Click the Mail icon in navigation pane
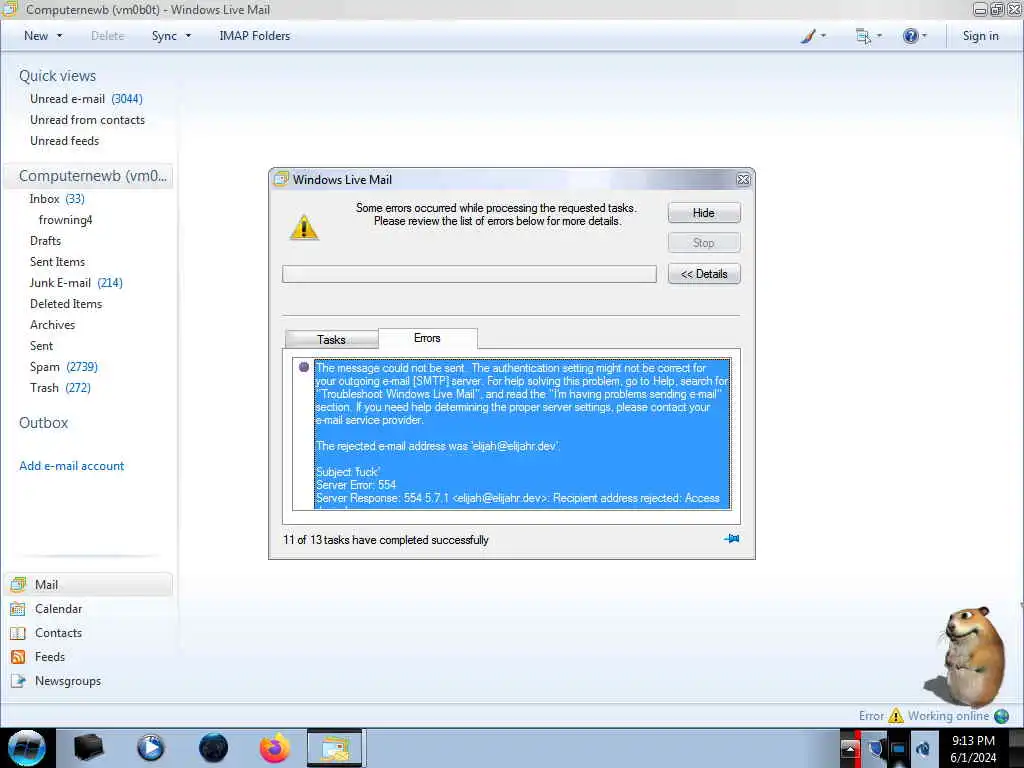Viewport: 1024px width, 768px height. 18,584
